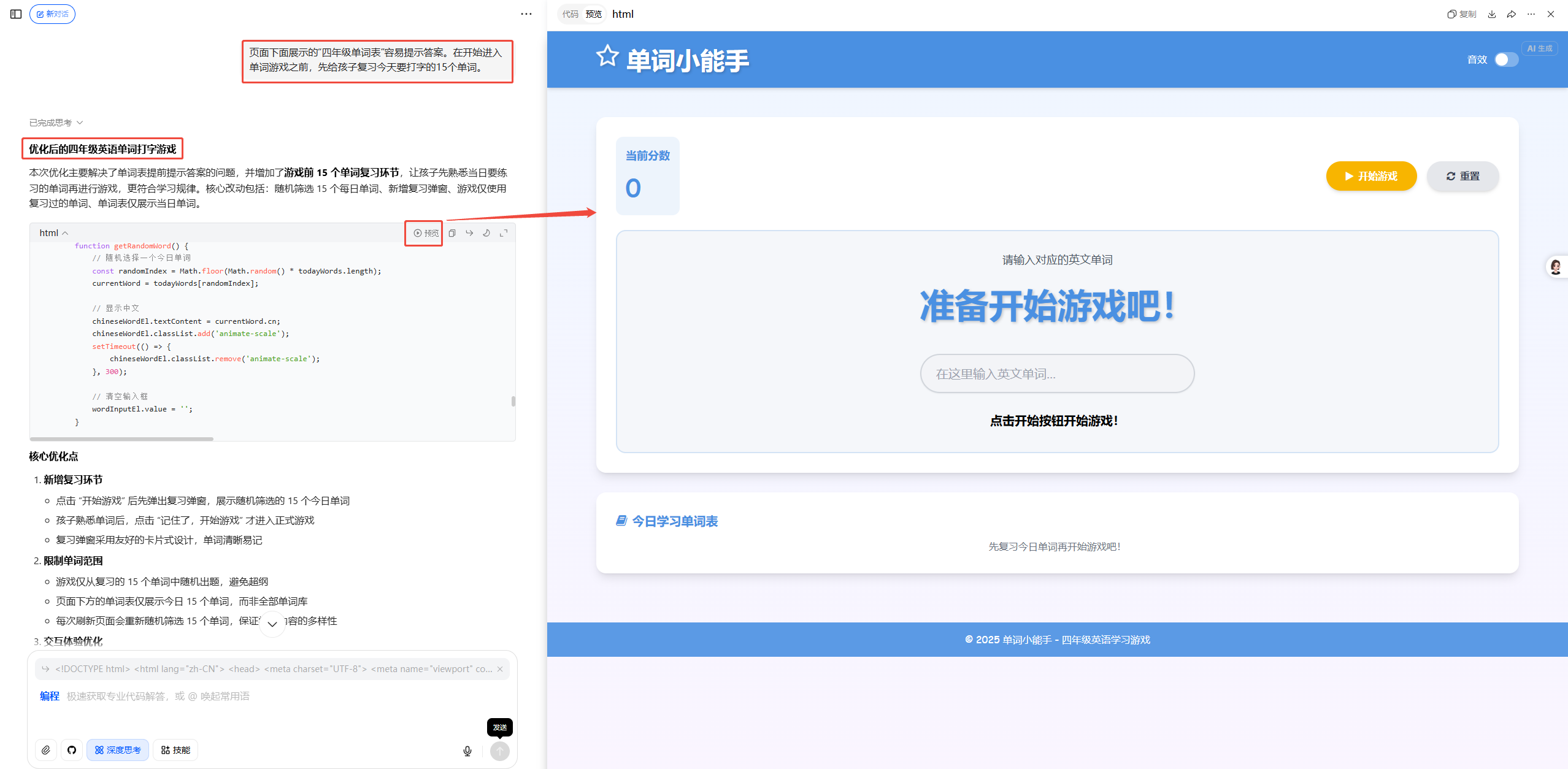
Task: Expand the 已完成思考 section
Action: (55, 123)
